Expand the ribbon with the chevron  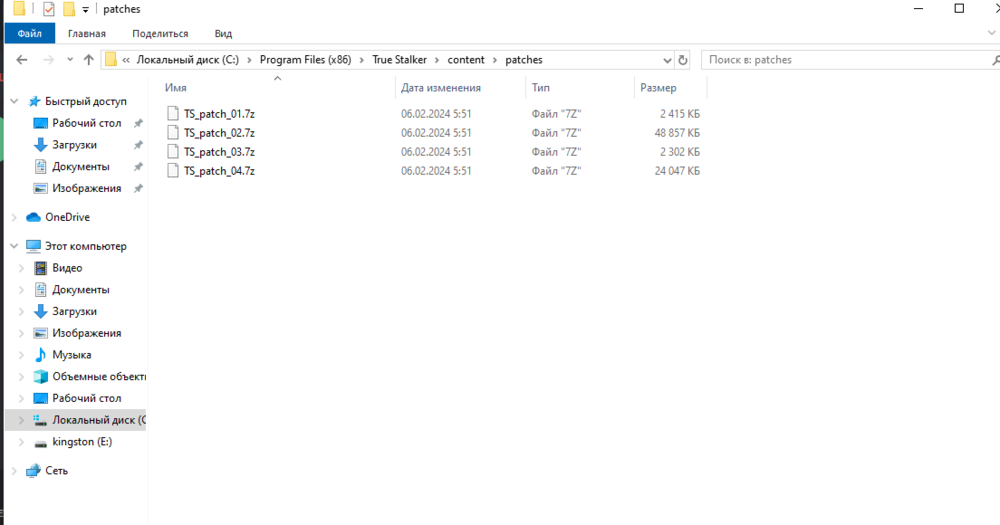(992, 33)
